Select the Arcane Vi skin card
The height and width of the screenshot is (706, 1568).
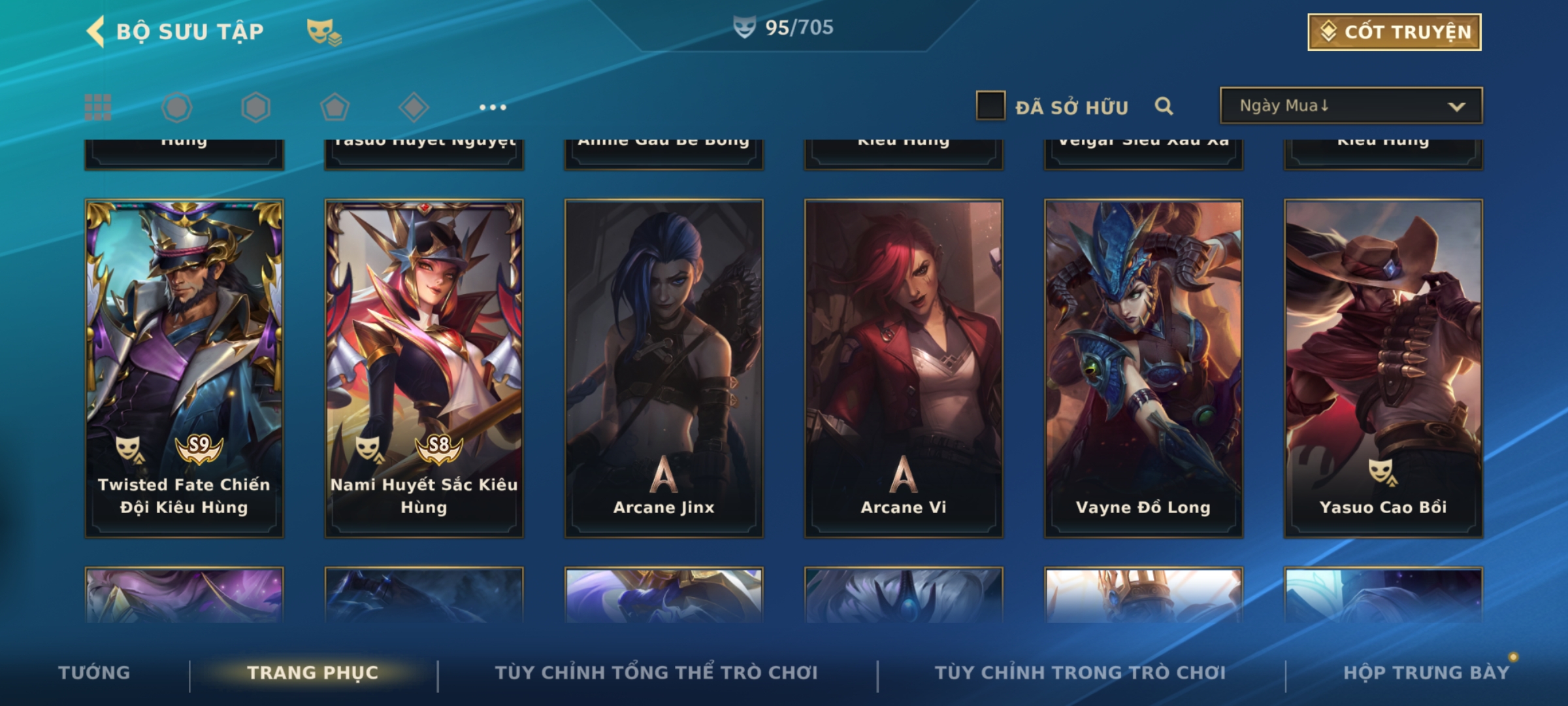pyautogui.click(x=904, y=369)
